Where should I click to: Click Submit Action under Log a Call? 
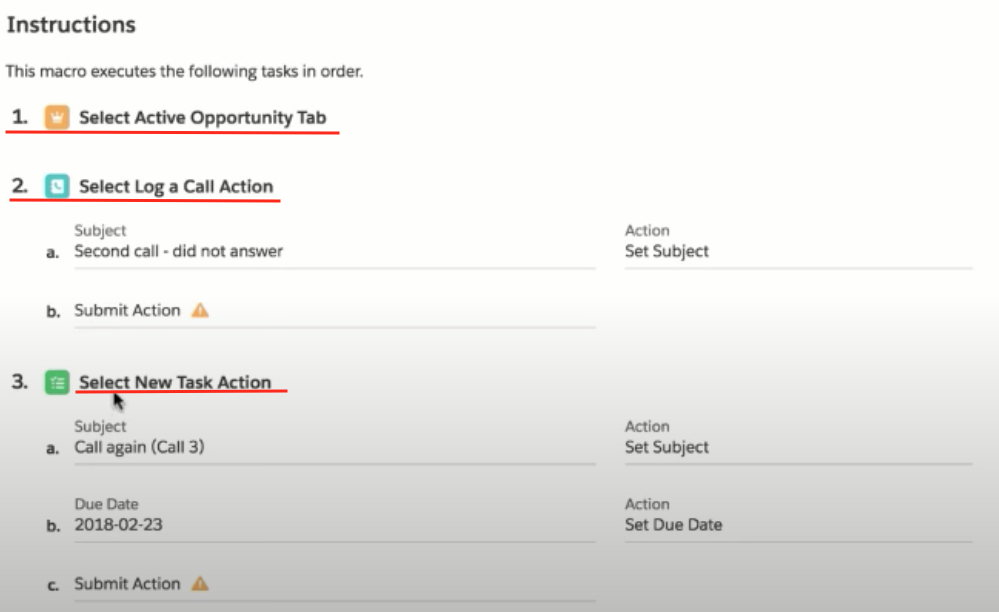pos(127,310)
